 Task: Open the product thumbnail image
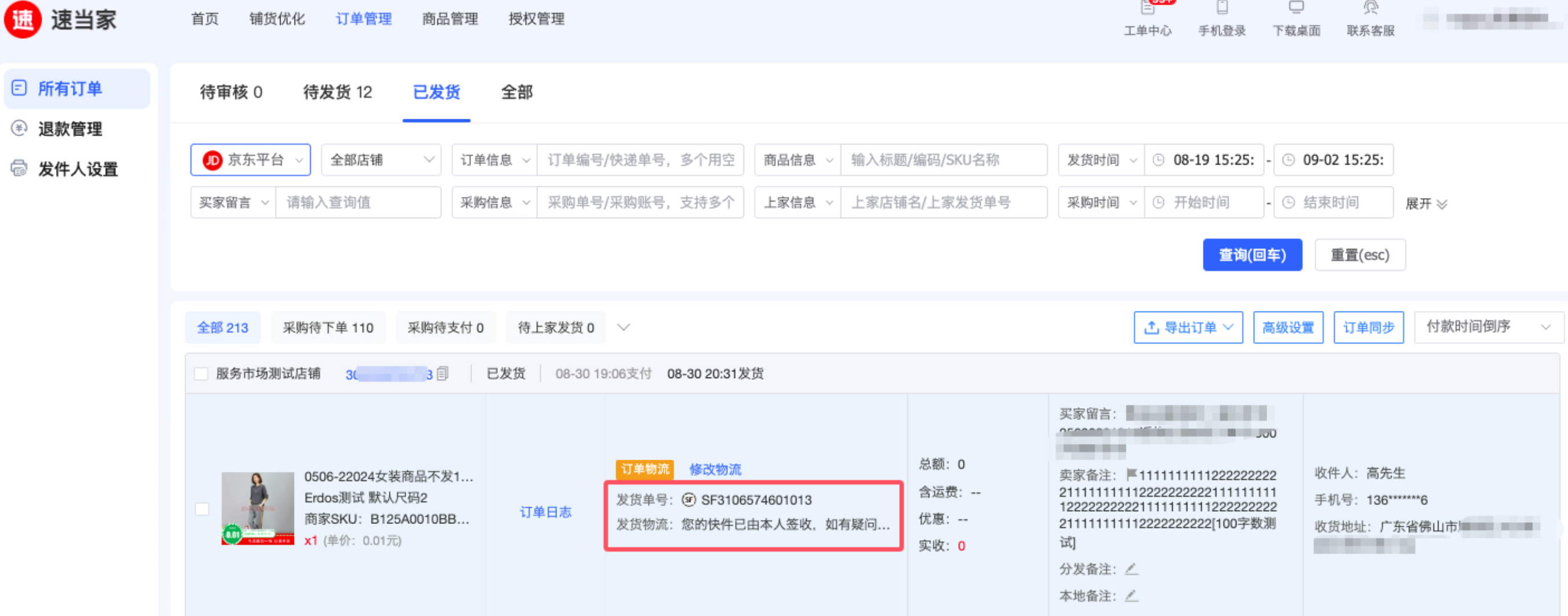coord(257,508)
